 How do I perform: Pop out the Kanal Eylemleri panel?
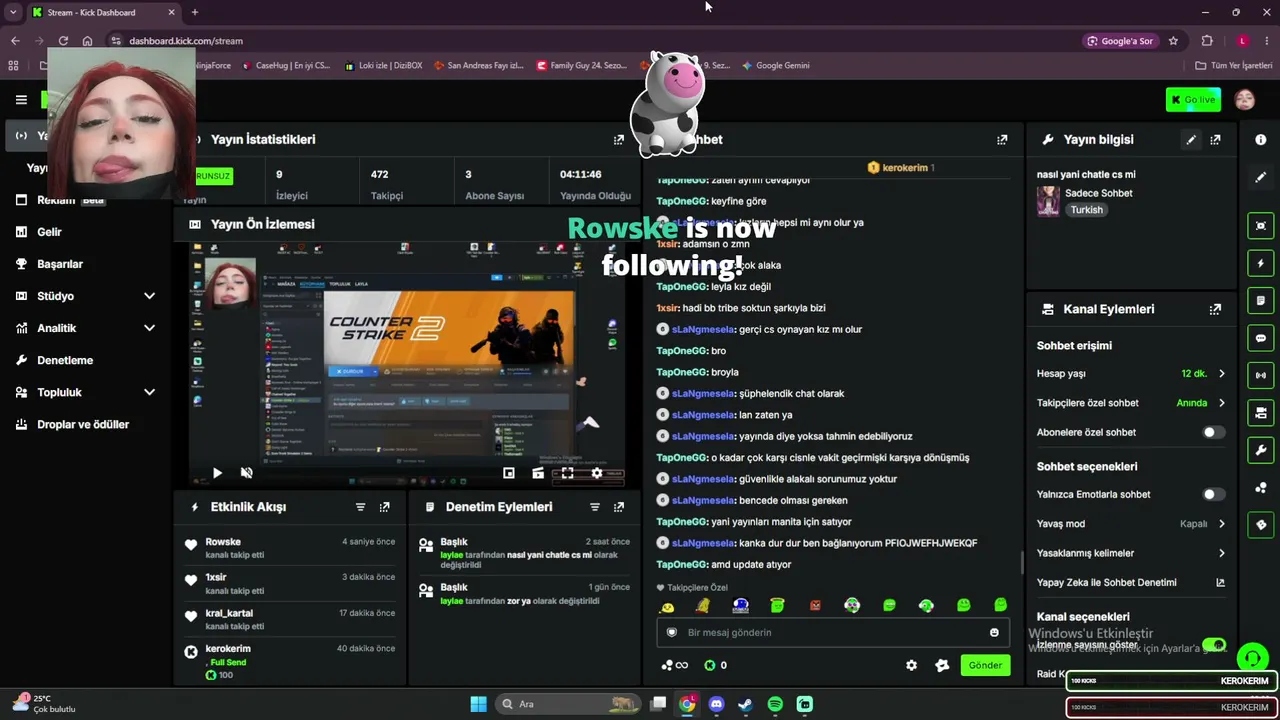pos(1215,310)
